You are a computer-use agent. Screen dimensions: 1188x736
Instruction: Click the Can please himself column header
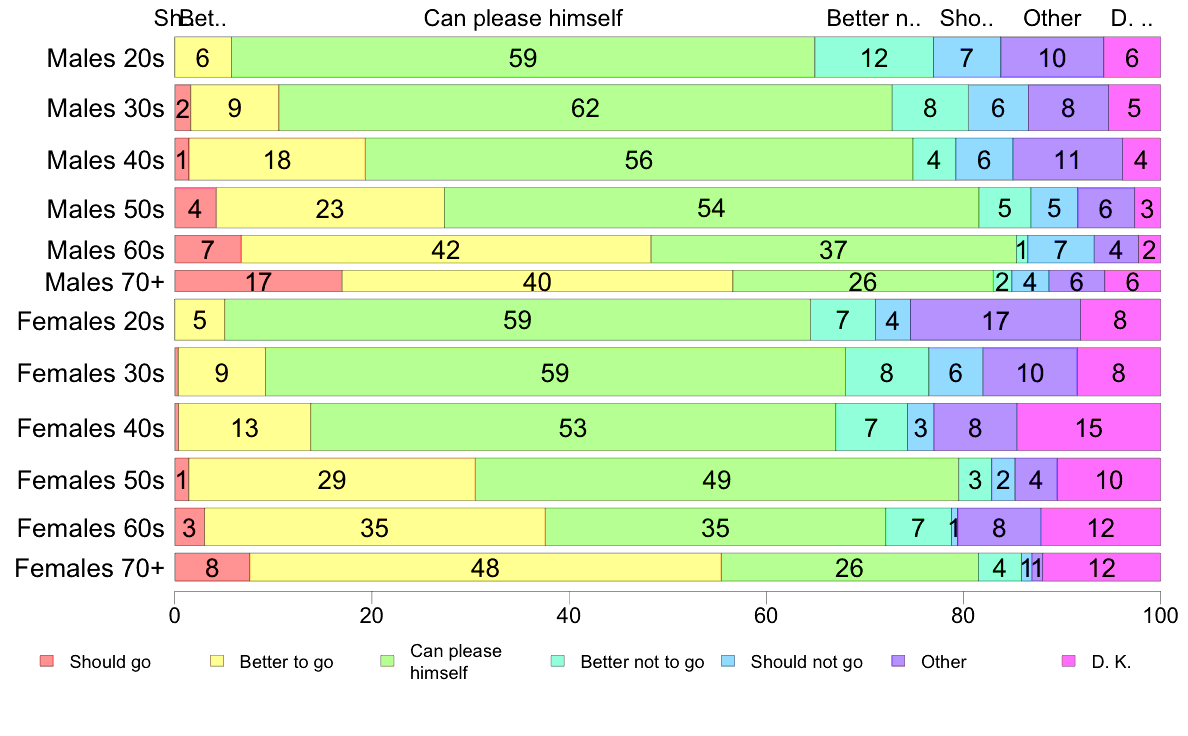pyautogui.click(x=523, y=17)
